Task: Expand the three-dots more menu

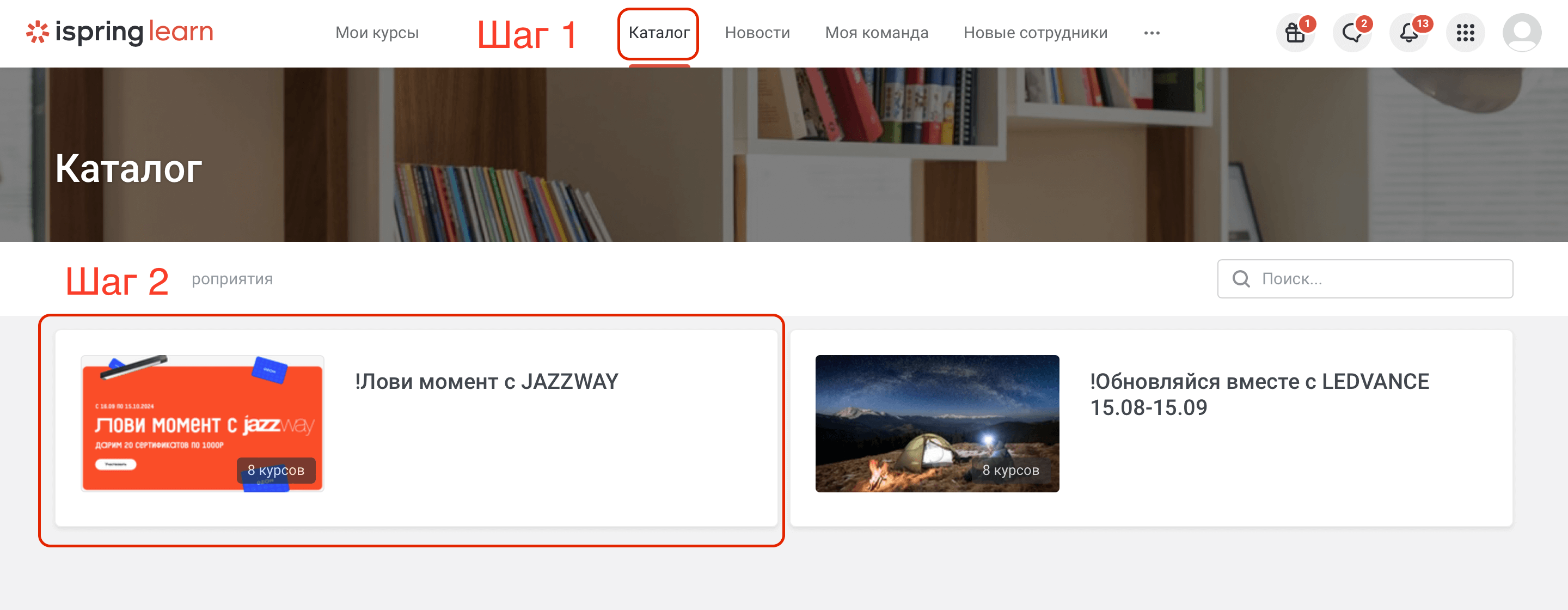Action: tap(1151, 33)
